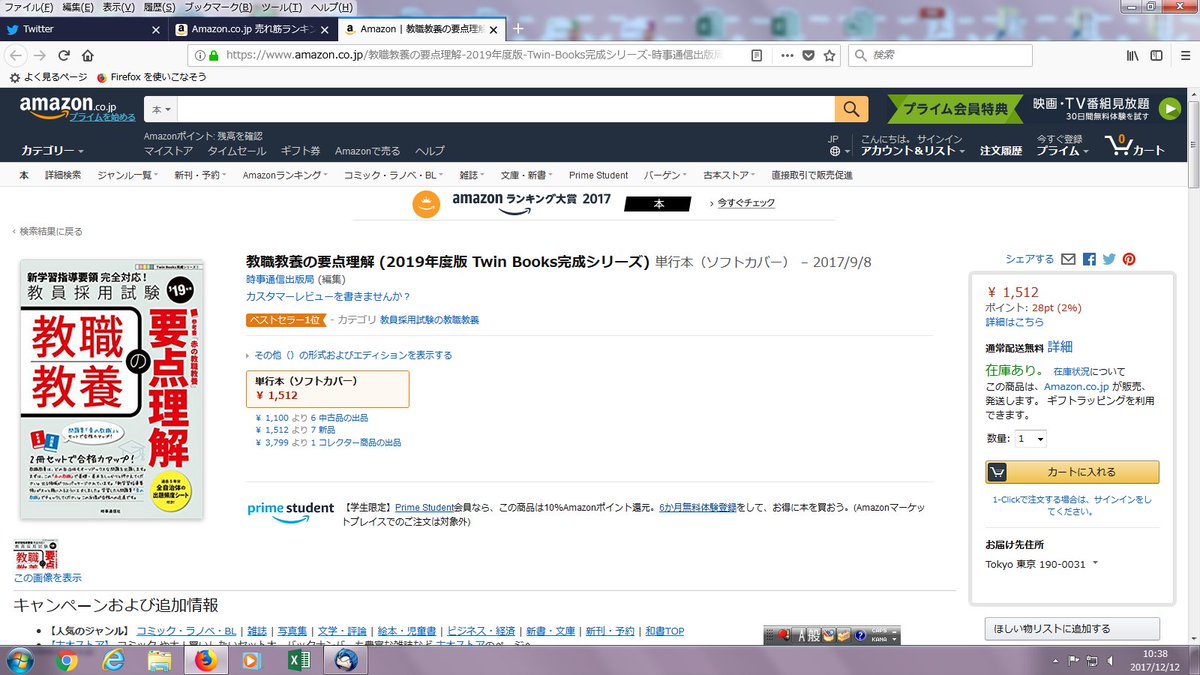1200x675 pixels.
Task: Click the 時事通信出版局 author link
Action: [280, 278]
